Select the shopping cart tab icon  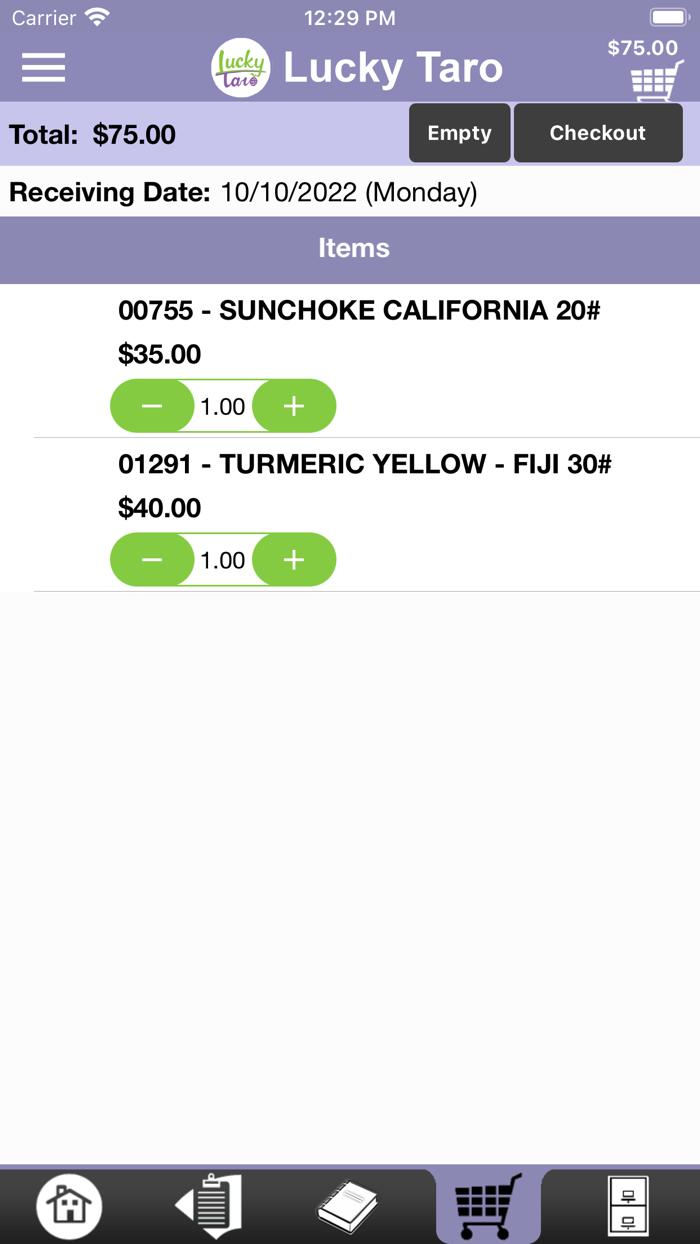(488, 1206)
